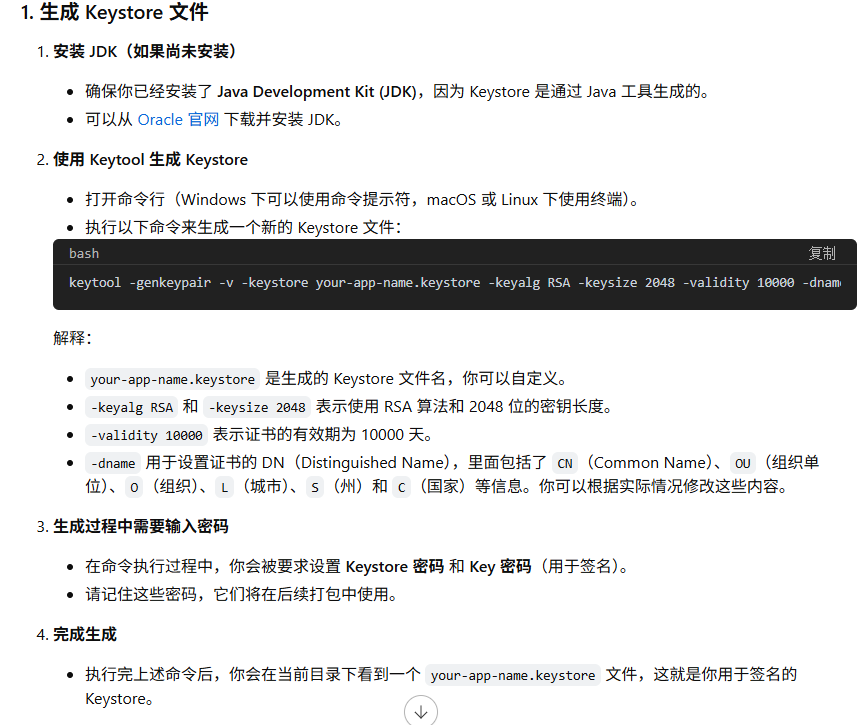
Task: Click the text 表示证书的有效期为 10000 天
Action: [x=322, y=435]
